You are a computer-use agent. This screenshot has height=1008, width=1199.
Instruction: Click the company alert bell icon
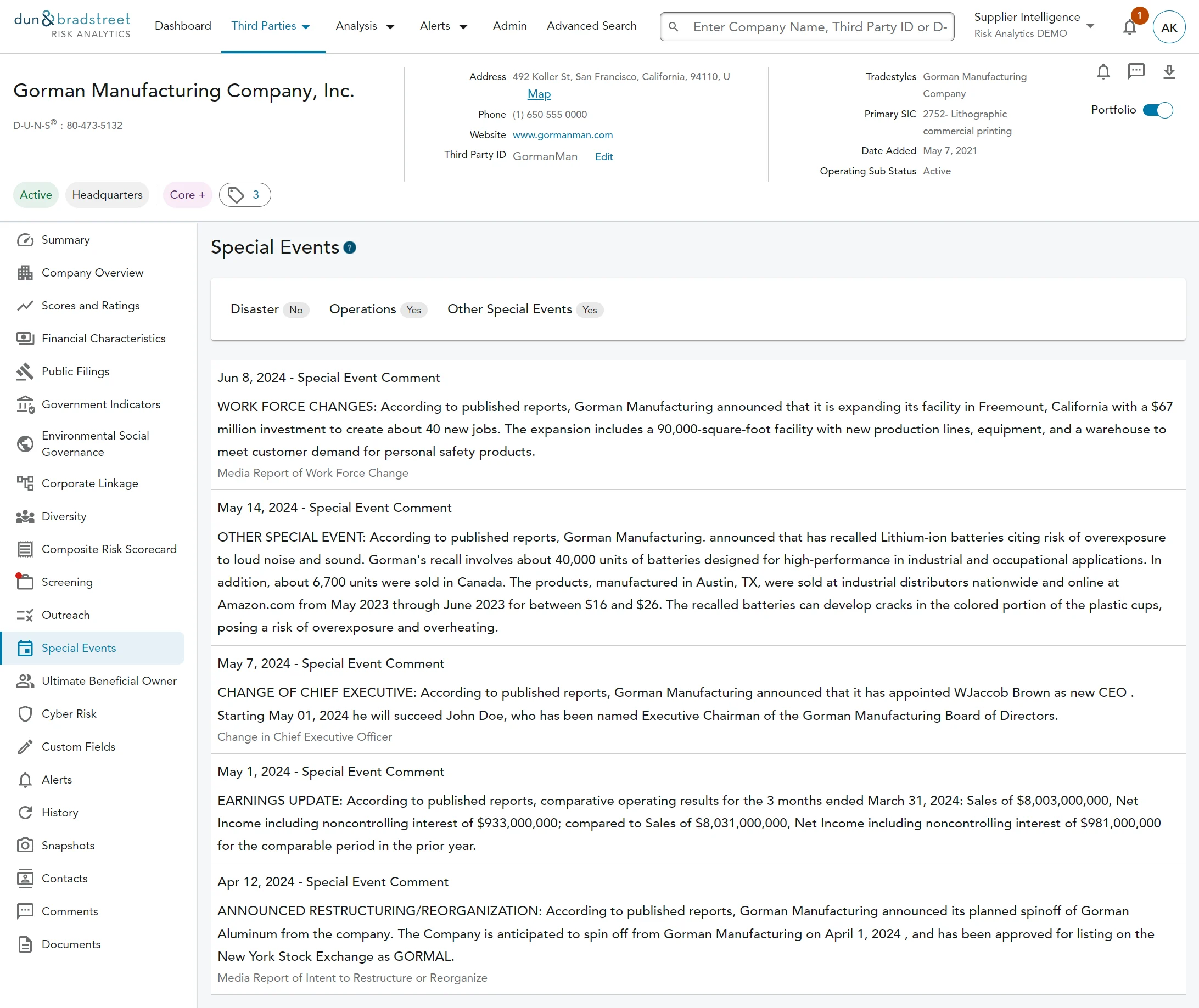pyautogui.click(x=1103, y=72)
